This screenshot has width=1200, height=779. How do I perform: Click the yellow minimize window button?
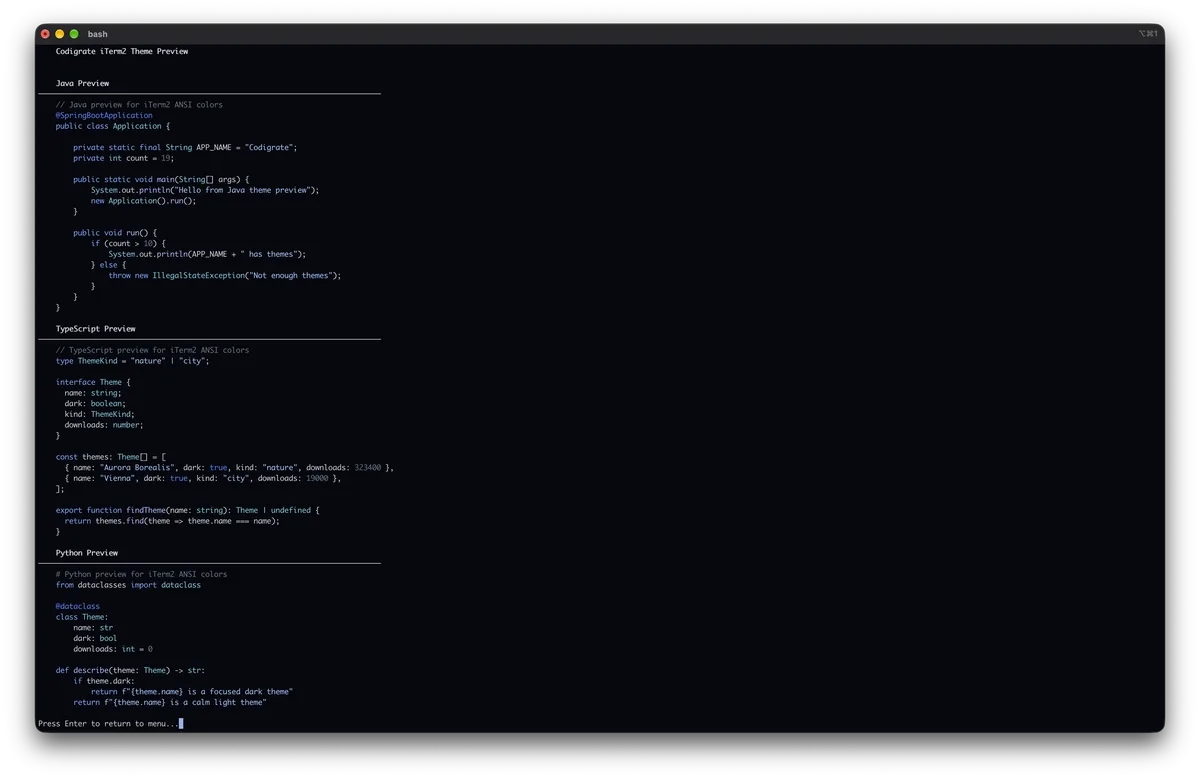(59, 34)
